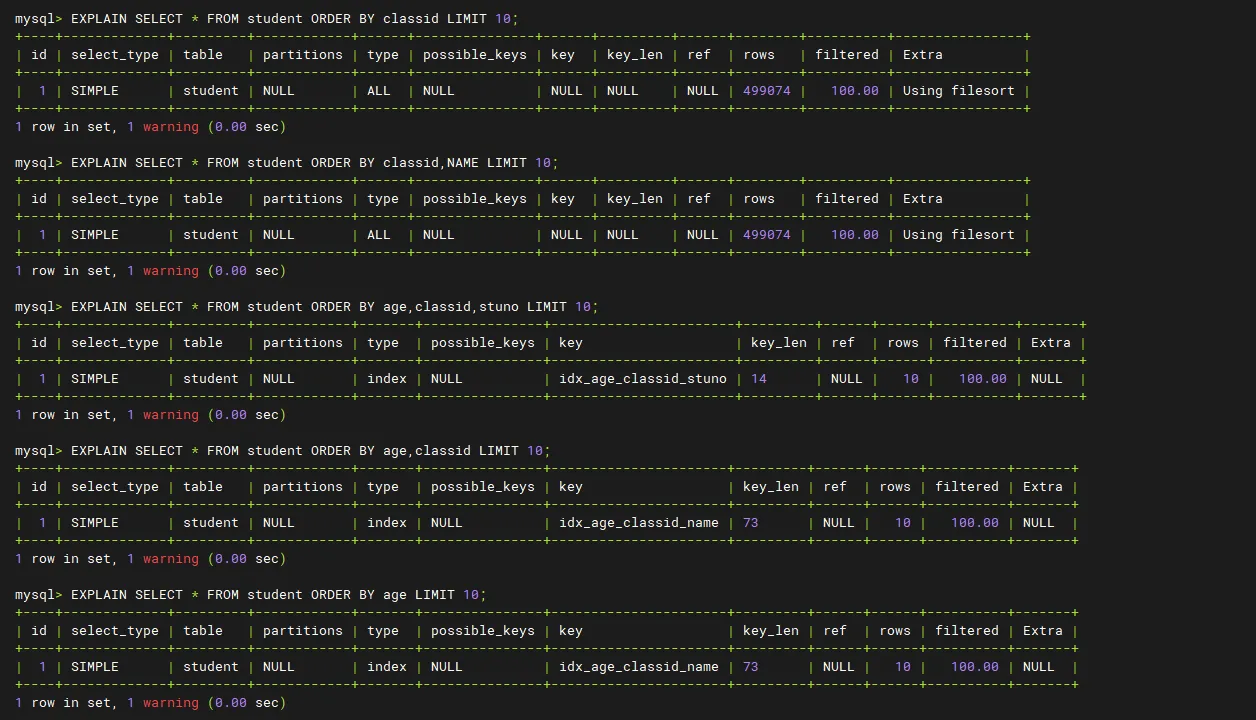Click the key_len value 73 in last table
The image size is (1256, 720).
point(750,667)
